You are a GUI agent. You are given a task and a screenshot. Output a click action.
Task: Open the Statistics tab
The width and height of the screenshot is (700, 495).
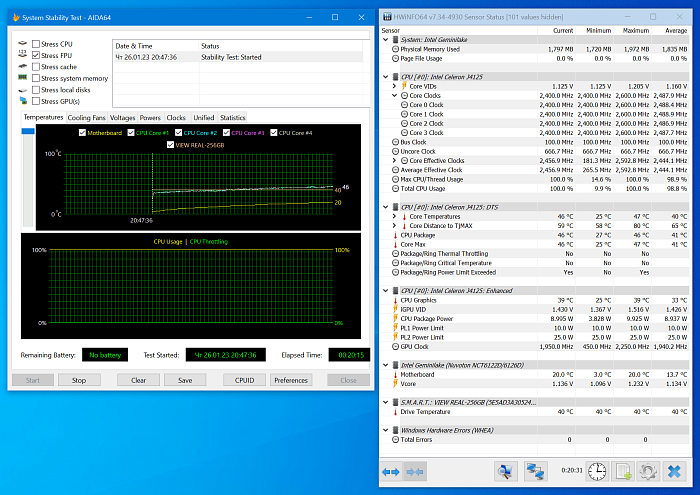(x=233, y=118)
